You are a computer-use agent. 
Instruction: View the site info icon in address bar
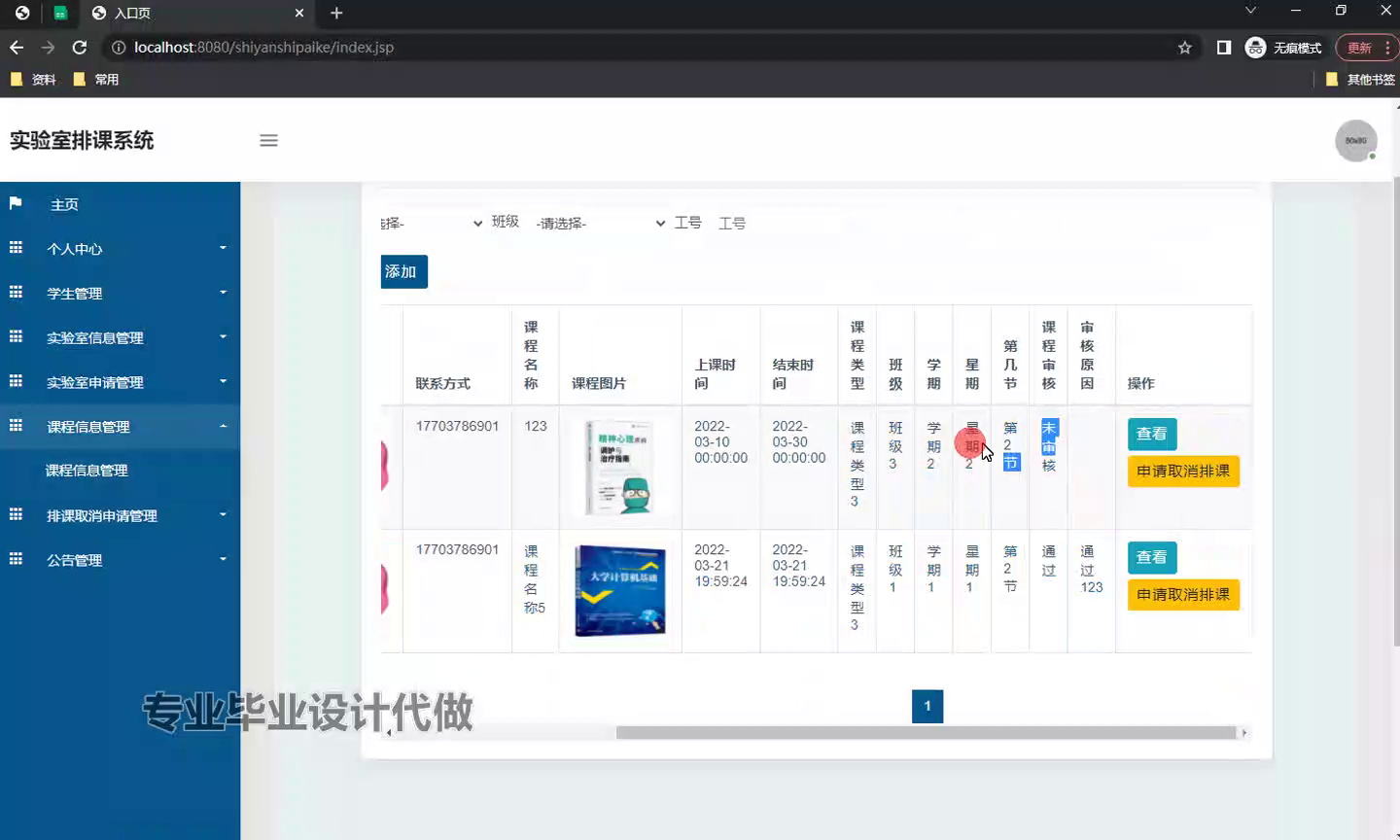coord(119,48)
